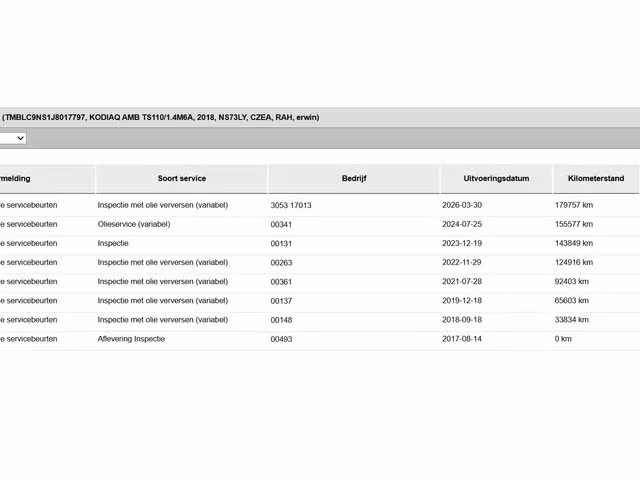Select the Olieservice (variabel) service entry

pos(134,224)
